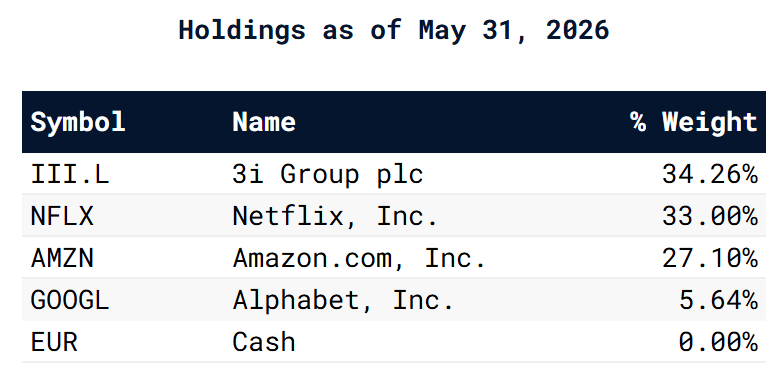The height and width of the screenshot is (382, 784).
Task: Click the Amazon.com, Inc. name
Action: tap(359, 259)
